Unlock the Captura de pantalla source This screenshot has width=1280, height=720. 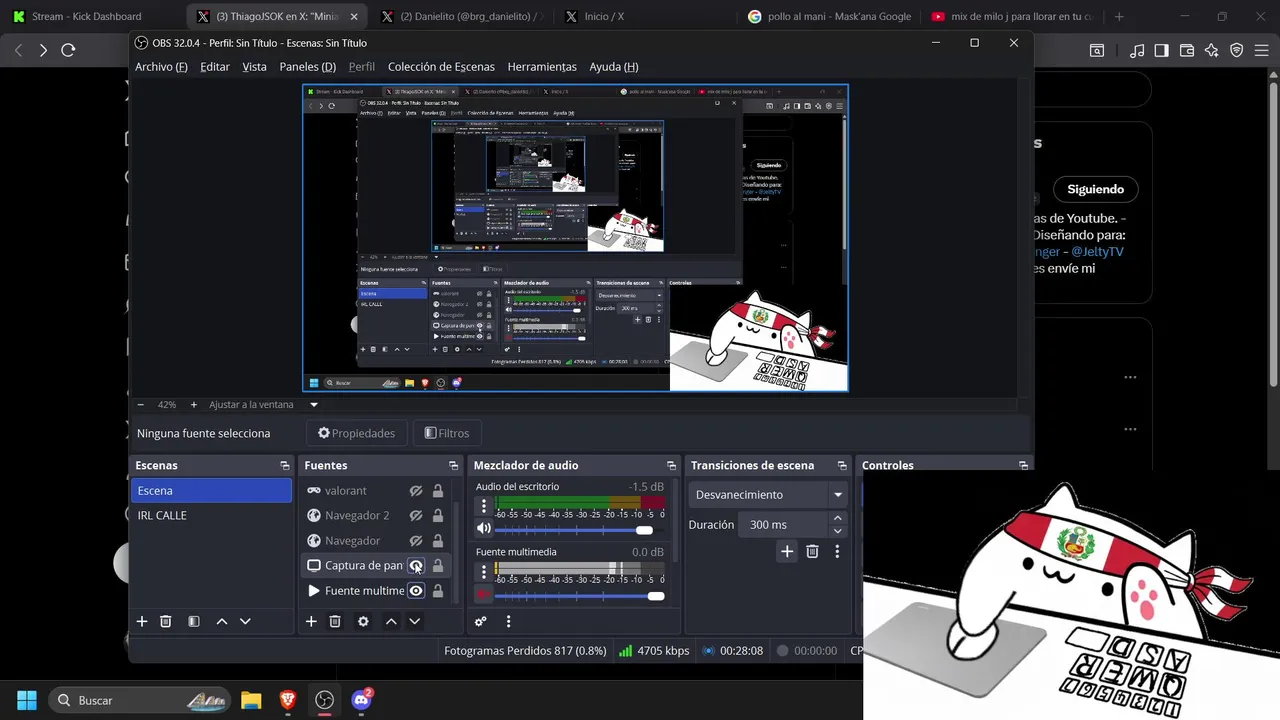coord(438,566)
